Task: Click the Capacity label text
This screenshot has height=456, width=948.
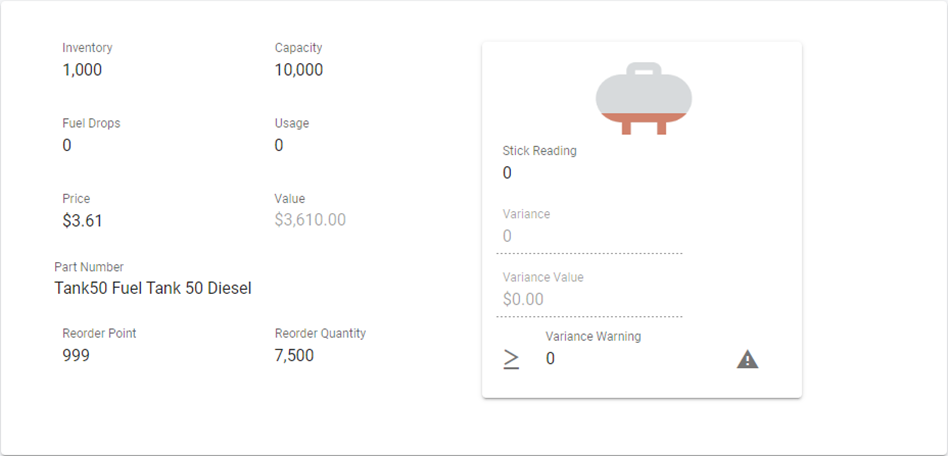Action: point(298,48)
